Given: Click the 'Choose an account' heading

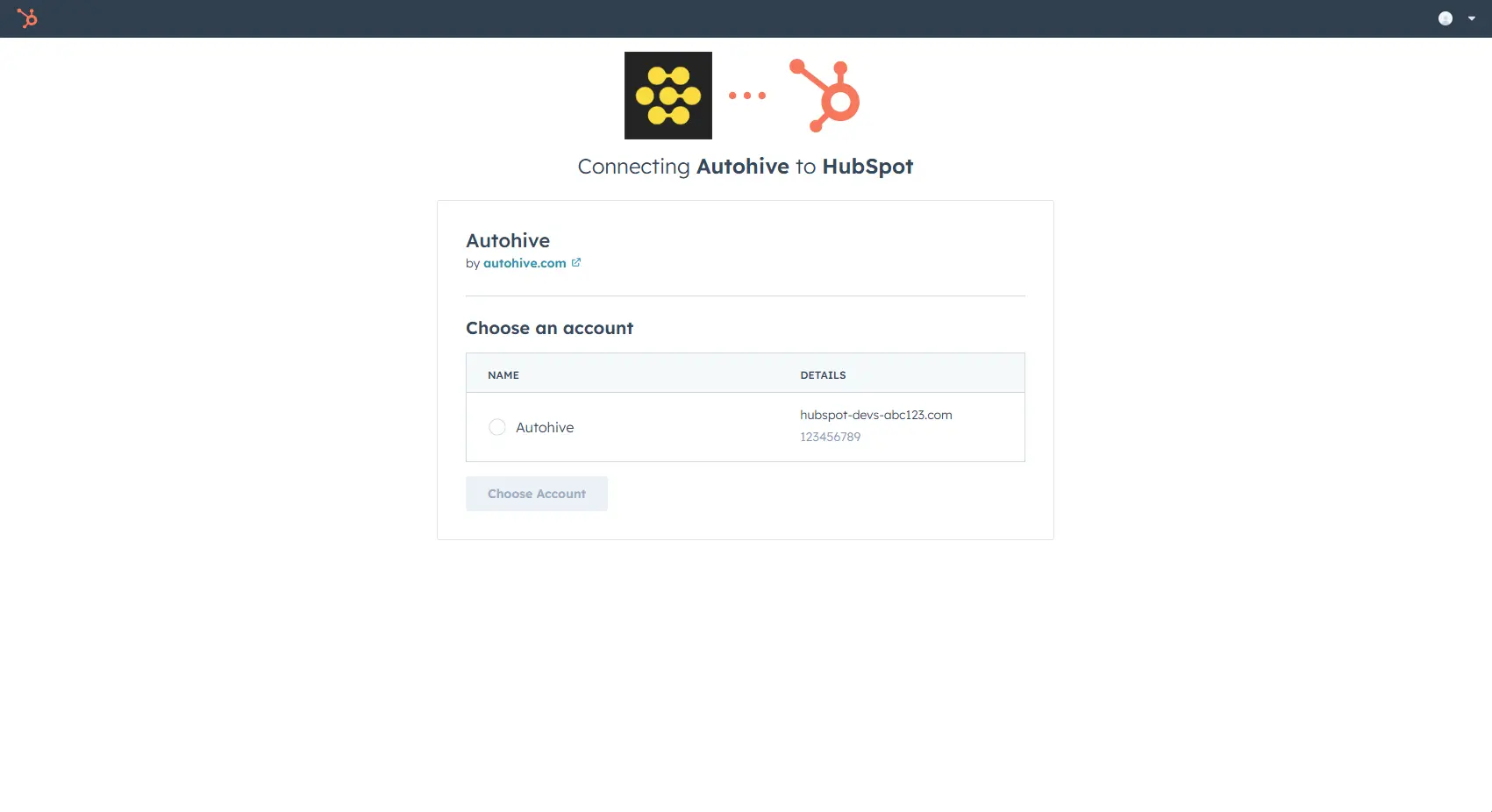Looking at the screenshot, I should pyautogui.click(x=549, y=328).
